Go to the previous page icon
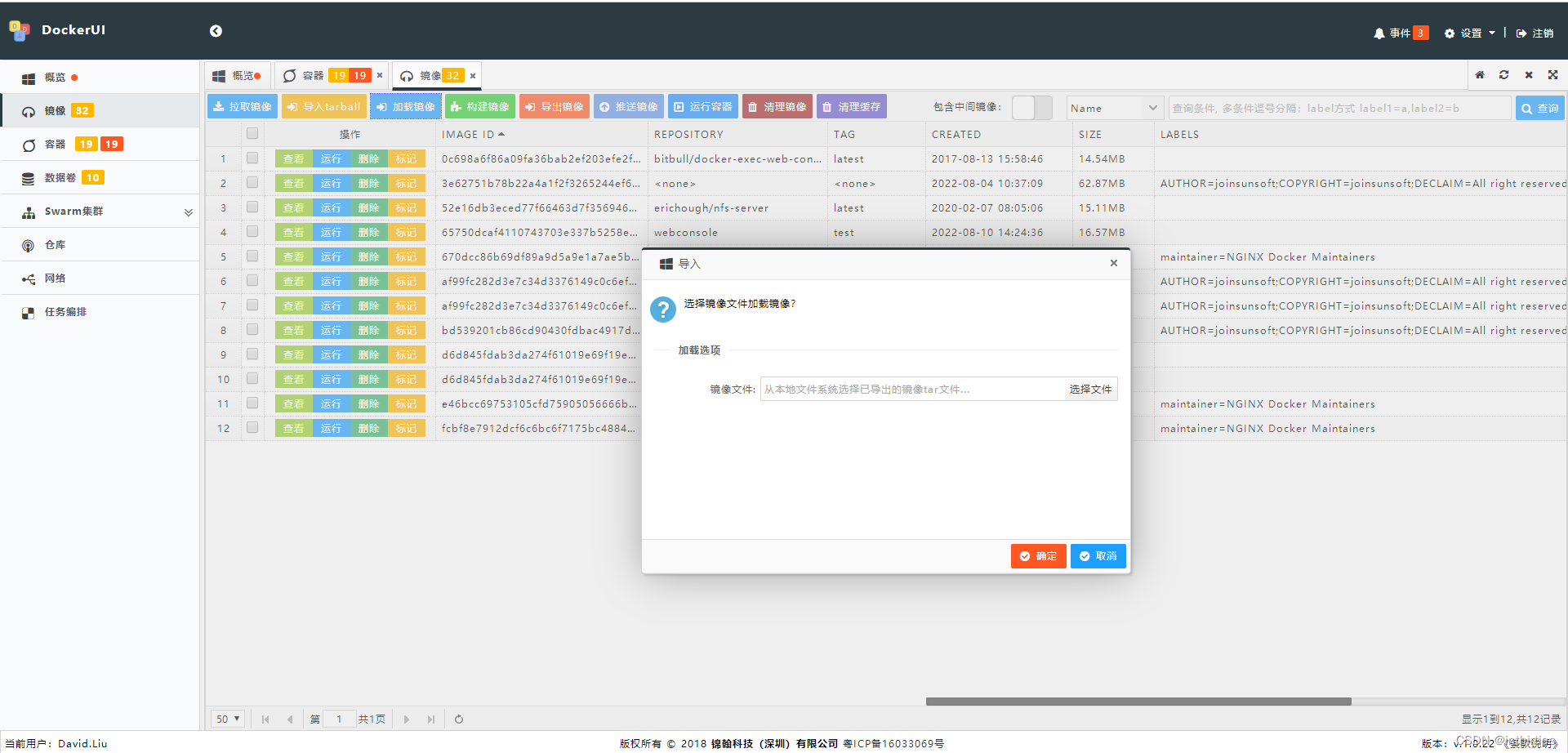 point(290,720)
